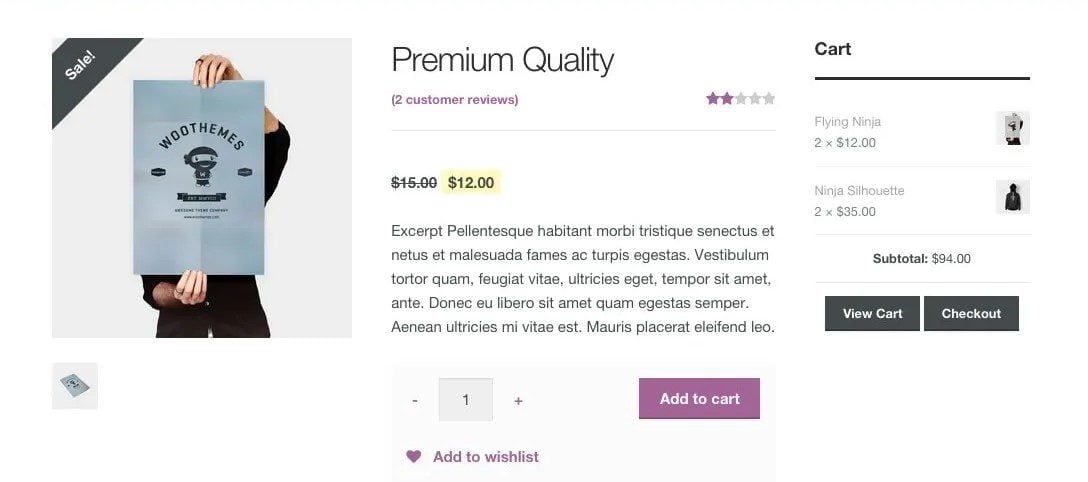The width and height of the screenshot is (1088, 482).
Task: Enlarge the main WooThemes poster image
Action: tap(201, 188)
